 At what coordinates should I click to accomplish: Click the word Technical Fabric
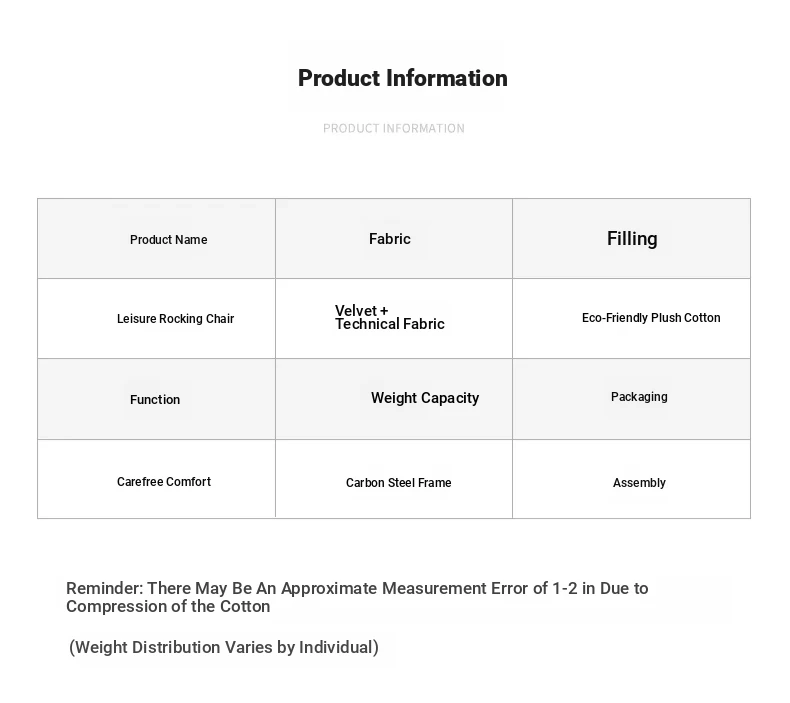point(390,324)
